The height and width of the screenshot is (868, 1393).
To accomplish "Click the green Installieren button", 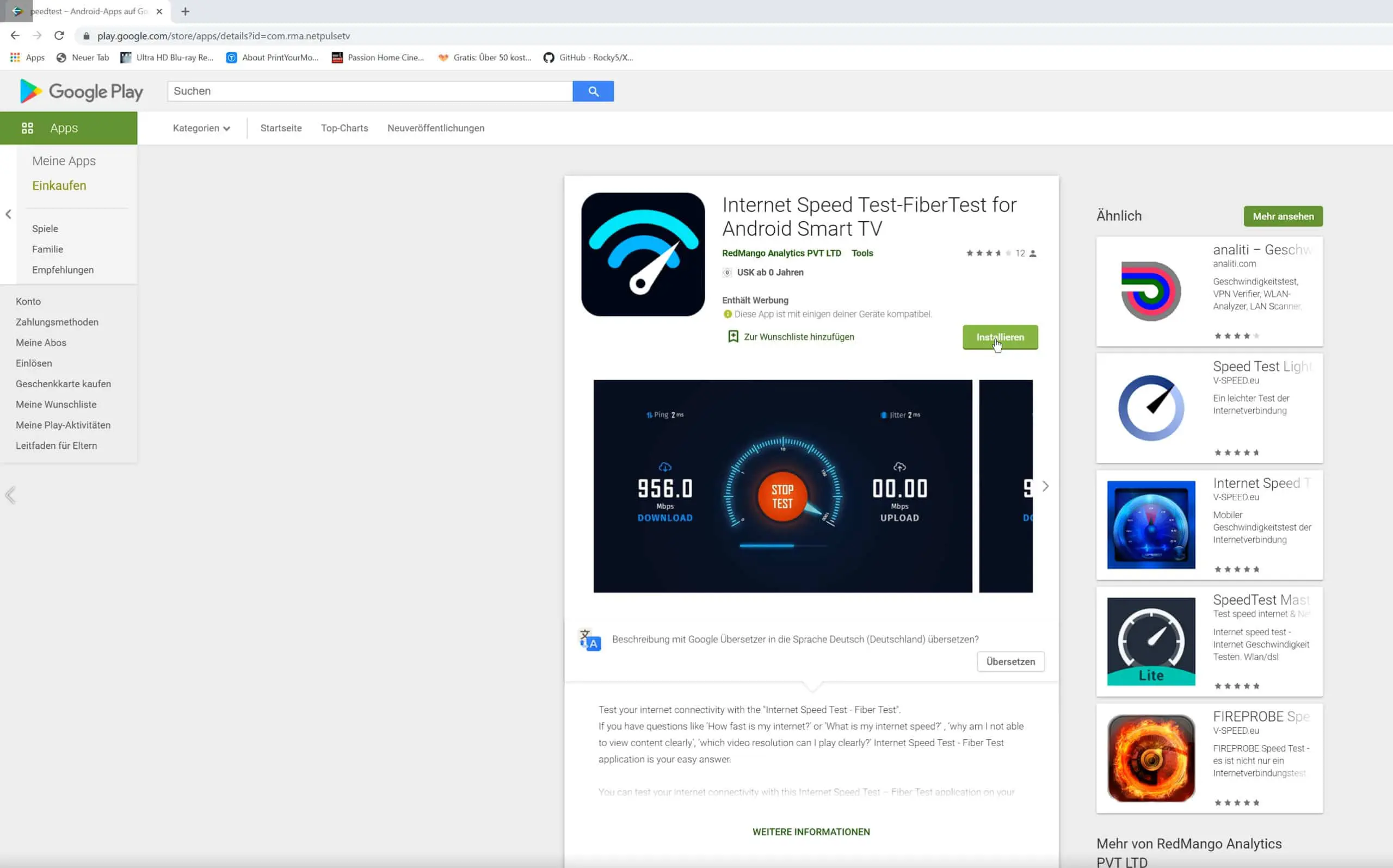I will (x=1000, y=338).
